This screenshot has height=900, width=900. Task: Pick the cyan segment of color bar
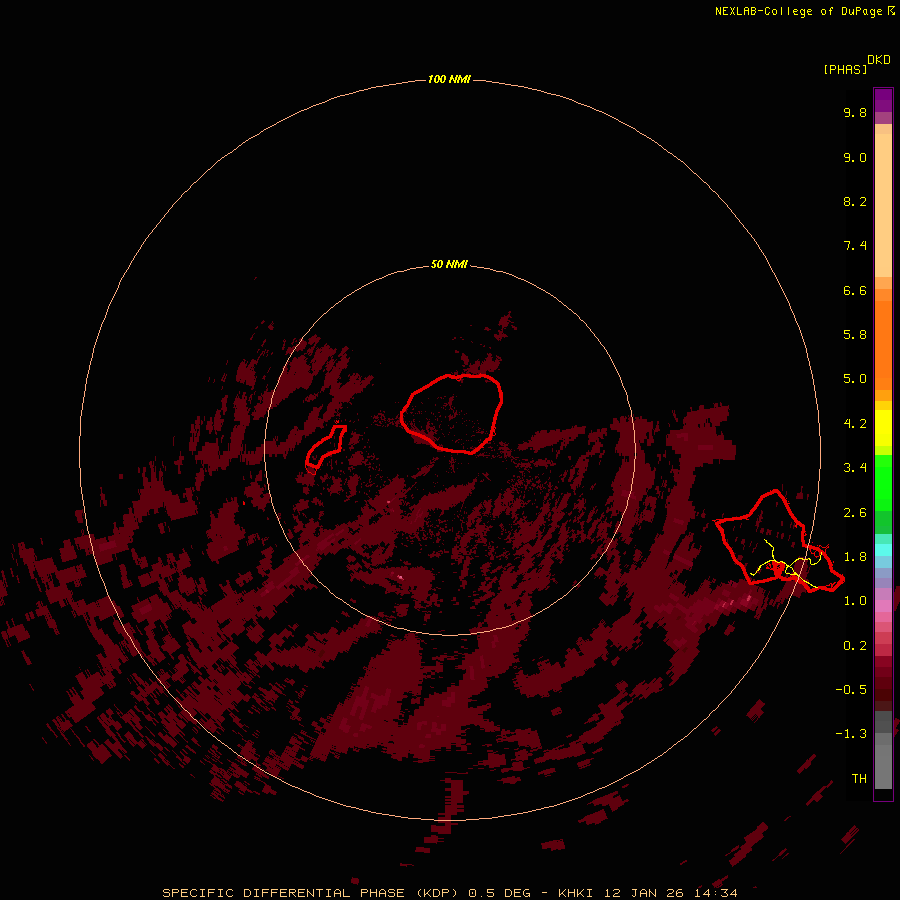(x=883, y=550)
